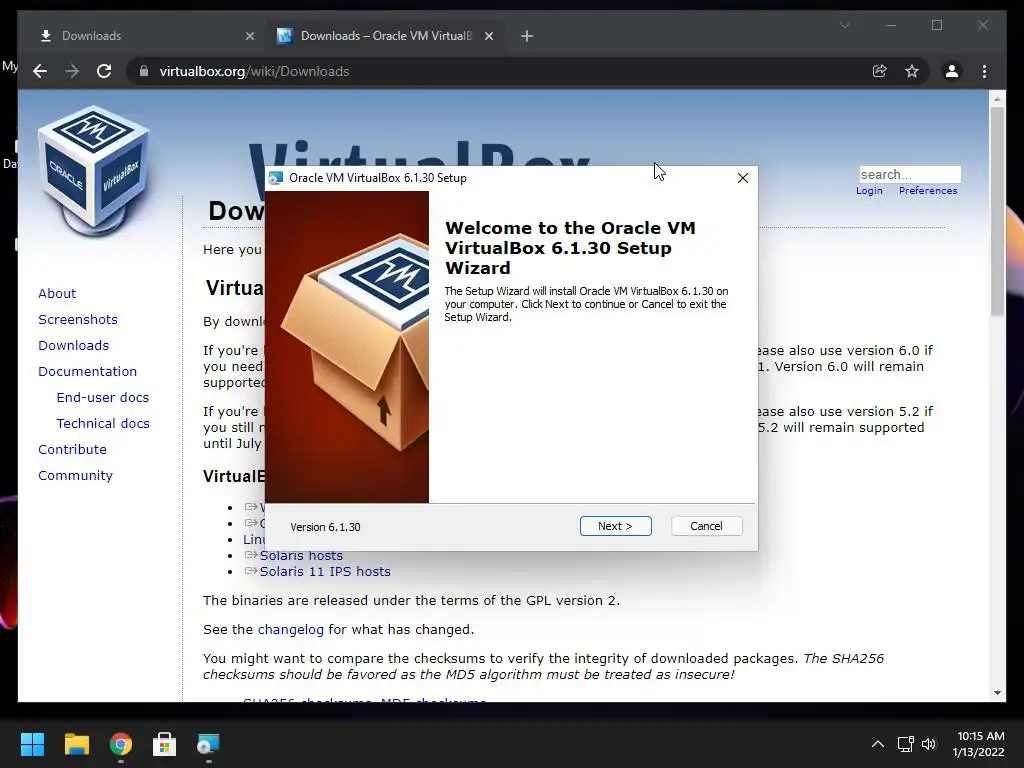Click the forward navigation arrow
This screenshot has width=1024, height=768.
click(72, 71)
